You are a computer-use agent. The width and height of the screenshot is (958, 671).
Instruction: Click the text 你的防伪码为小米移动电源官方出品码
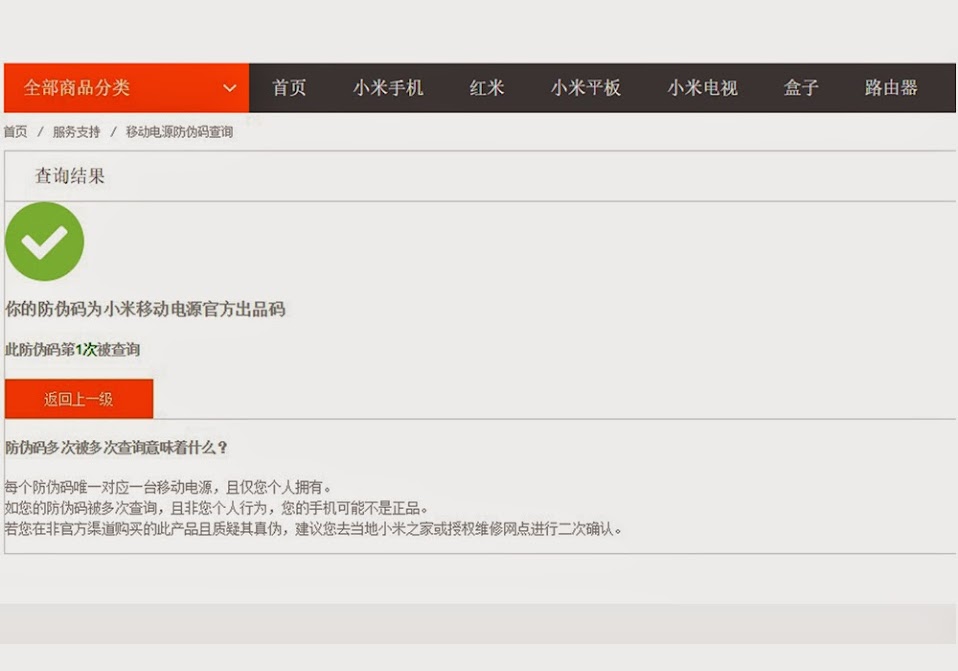pos(145,309)
